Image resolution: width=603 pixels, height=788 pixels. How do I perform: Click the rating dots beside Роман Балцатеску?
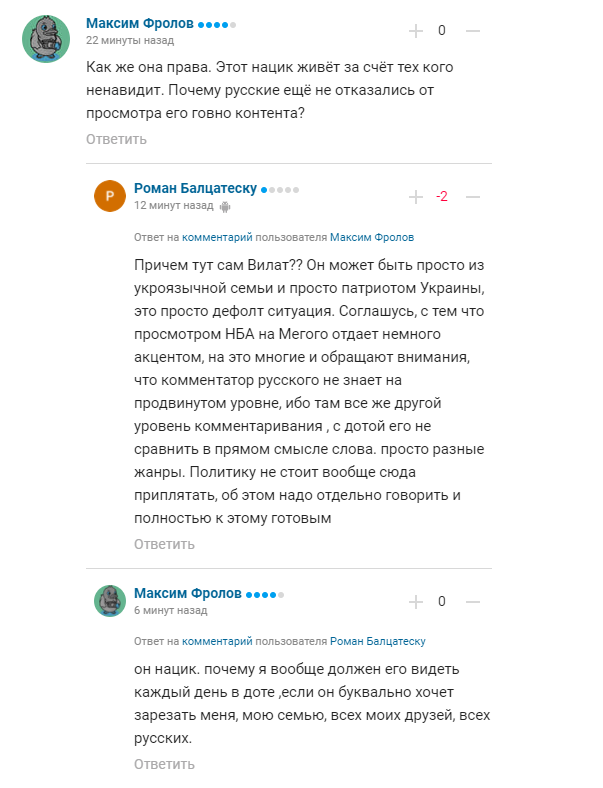point(280,189)
